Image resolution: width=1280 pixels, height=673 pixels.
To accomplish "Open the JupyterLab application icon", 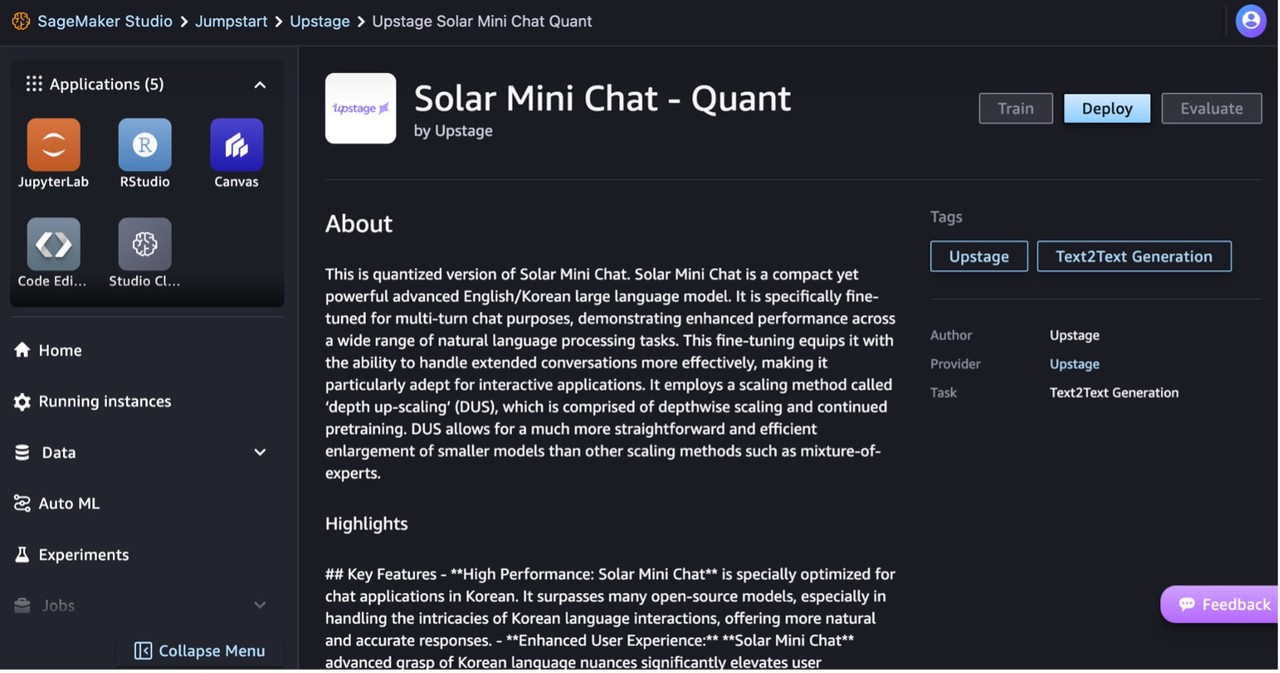I will pos(53,145).
